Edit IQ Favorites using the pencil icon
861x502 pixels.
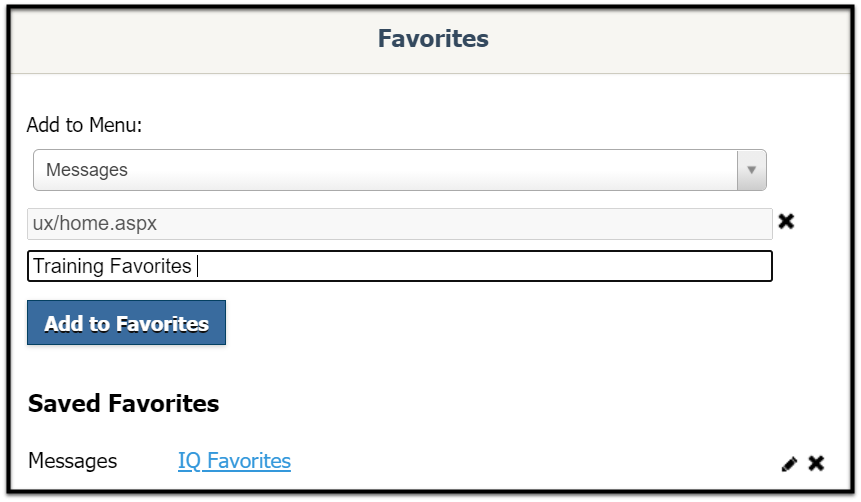(x=789, y=464)
